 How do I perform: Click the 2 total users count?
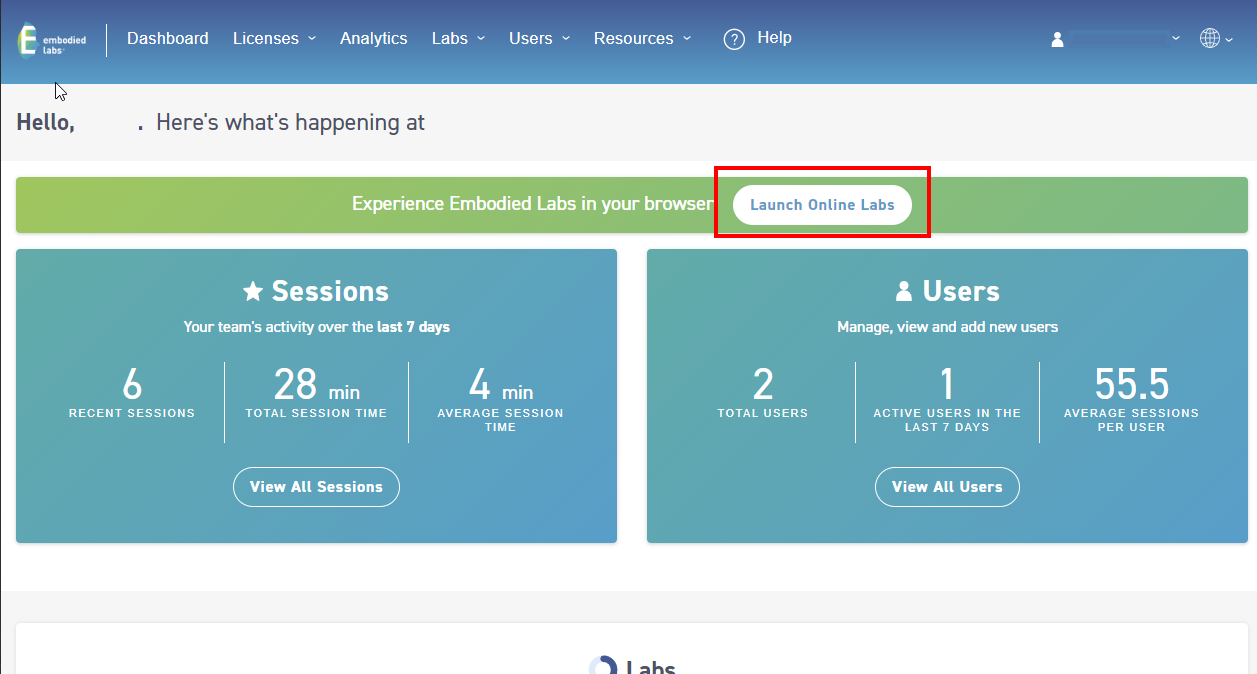coord(763,384)
